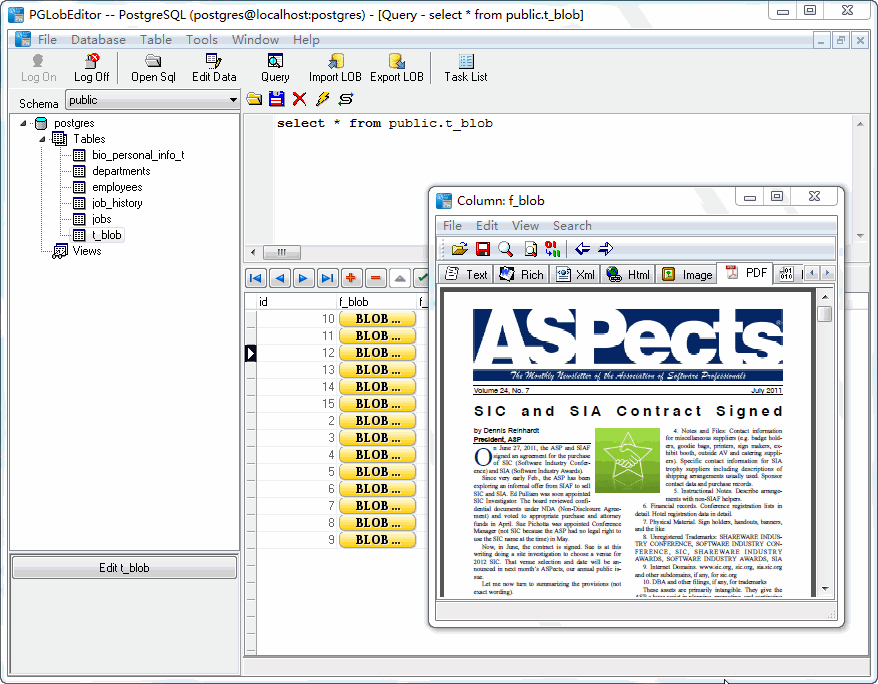Launch the Edit Data tool
Image resolution: width=878 pixels, height=684 pixels.
coord(214,68)
